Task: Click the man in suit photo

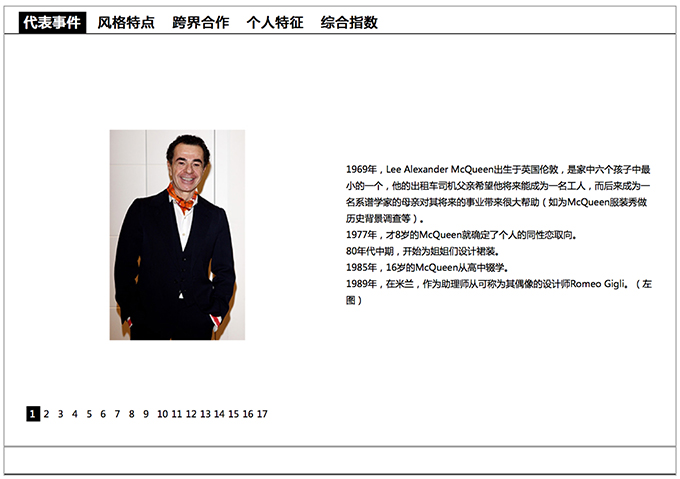Action: [x=177, y=235]
